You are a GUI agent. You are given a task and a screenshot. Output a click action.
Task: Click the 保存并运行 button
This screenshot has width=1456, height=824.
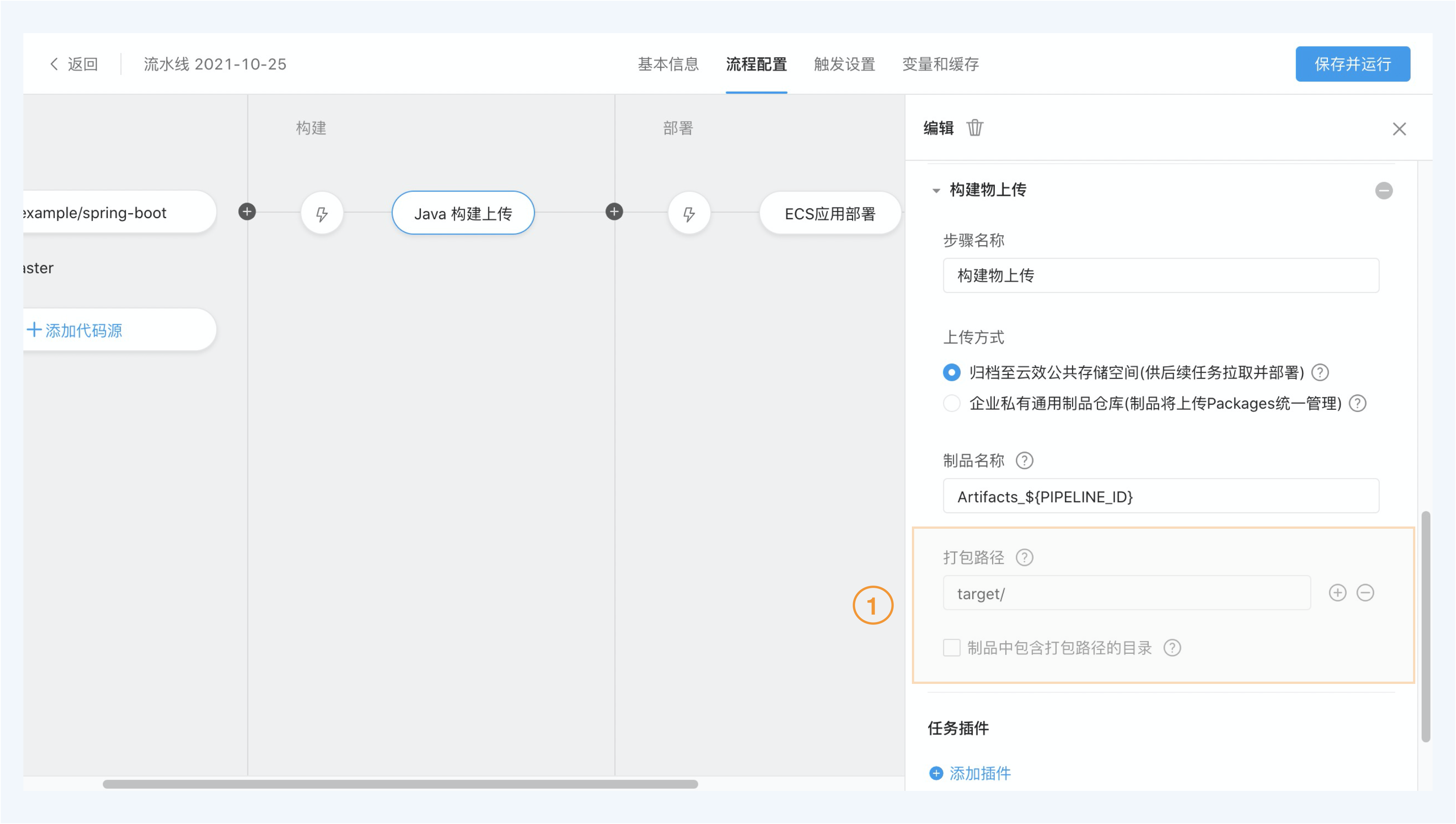pos(1352,64)
